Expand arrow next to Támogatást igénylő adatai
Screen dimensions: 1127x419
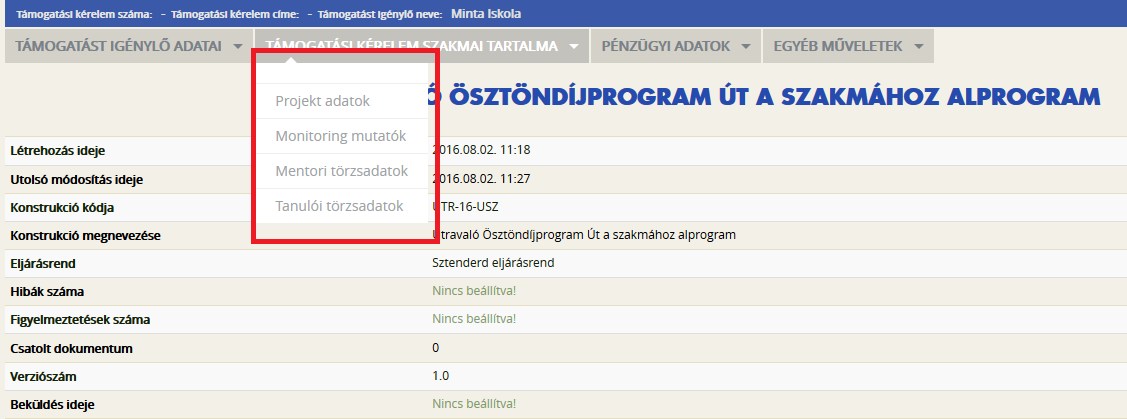[x=238, y=47]
